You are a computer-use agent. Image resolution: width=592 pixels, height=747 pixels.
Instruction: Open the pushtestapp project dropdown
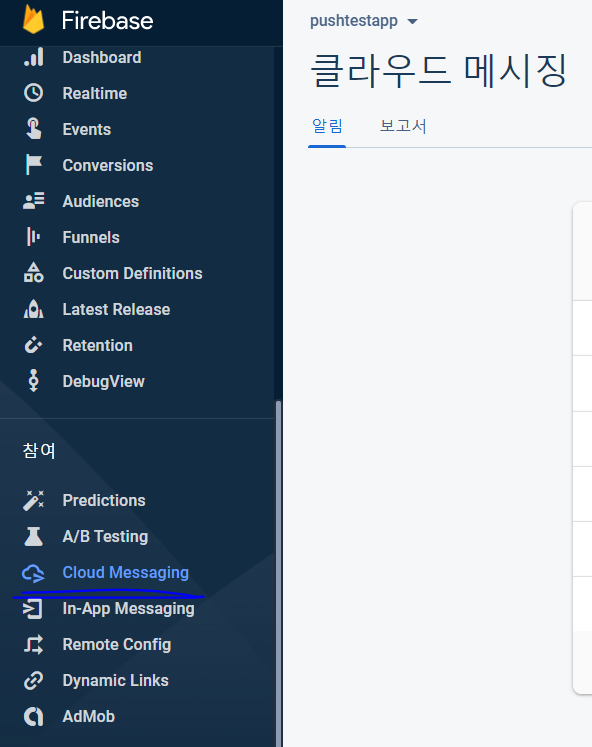(364, 21)
